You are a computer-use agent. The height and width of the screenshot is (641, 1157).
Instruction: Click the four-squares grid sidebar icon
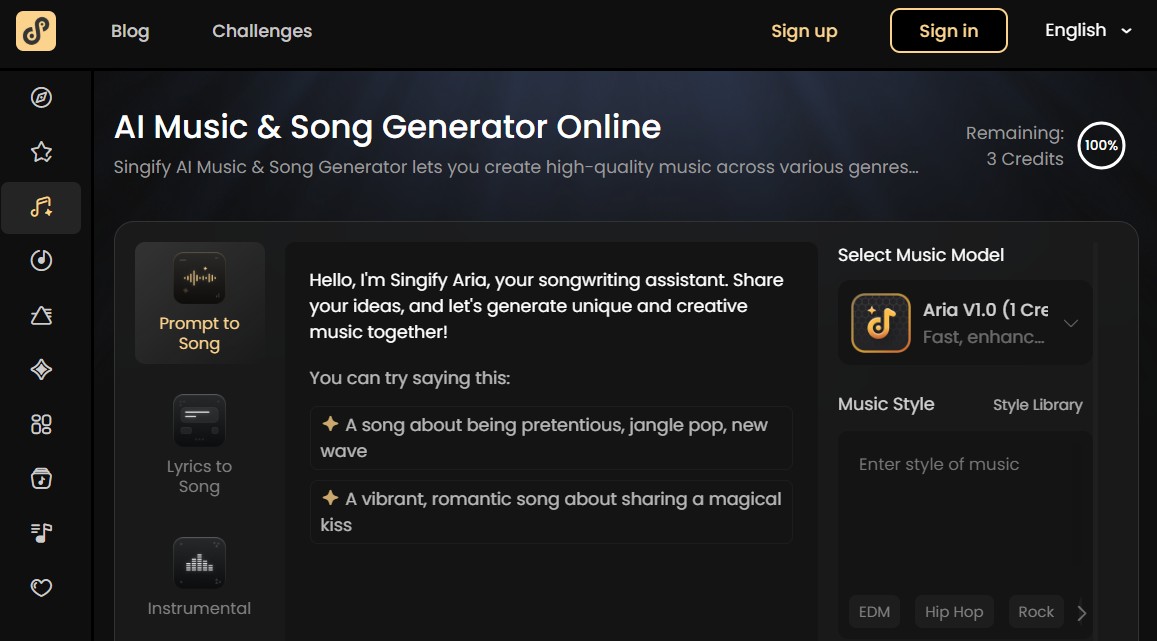tap(41, 424)
